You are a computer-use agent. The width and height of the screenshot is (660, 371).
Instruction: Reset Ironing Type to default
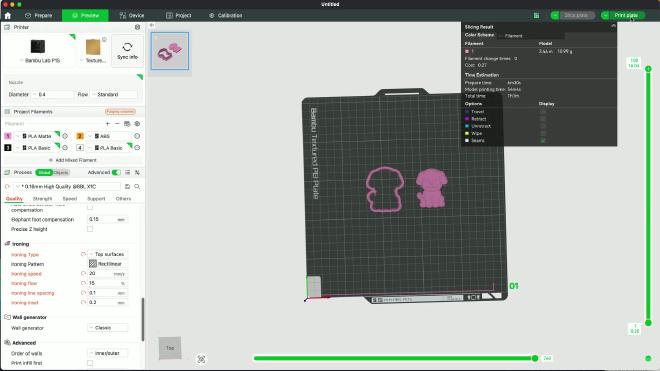tap(83, 254)
